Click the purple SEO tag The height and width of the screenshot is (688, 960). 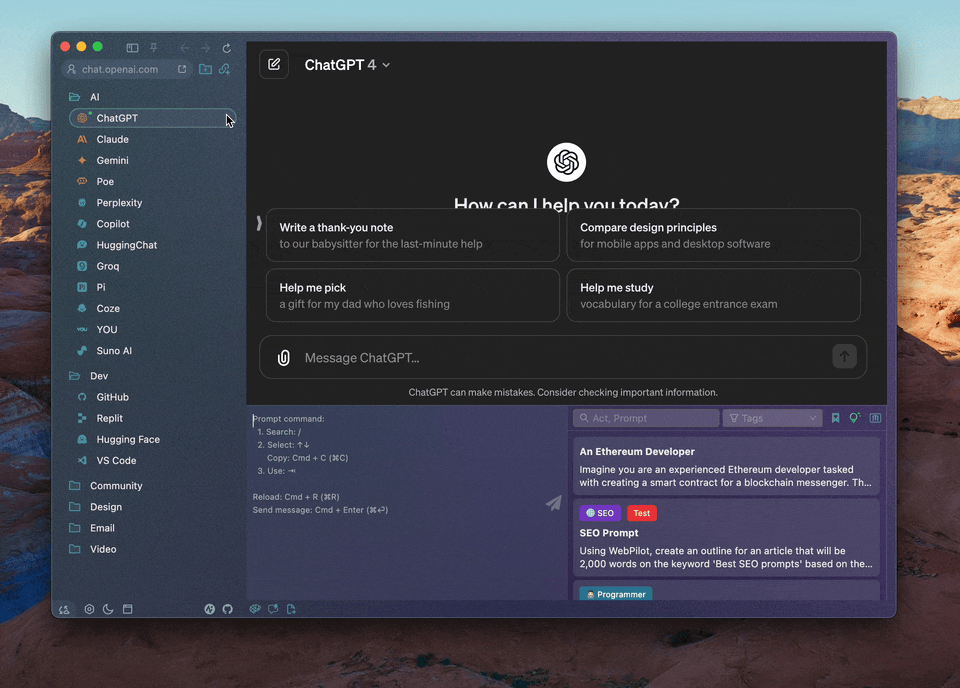pos(600,513)
